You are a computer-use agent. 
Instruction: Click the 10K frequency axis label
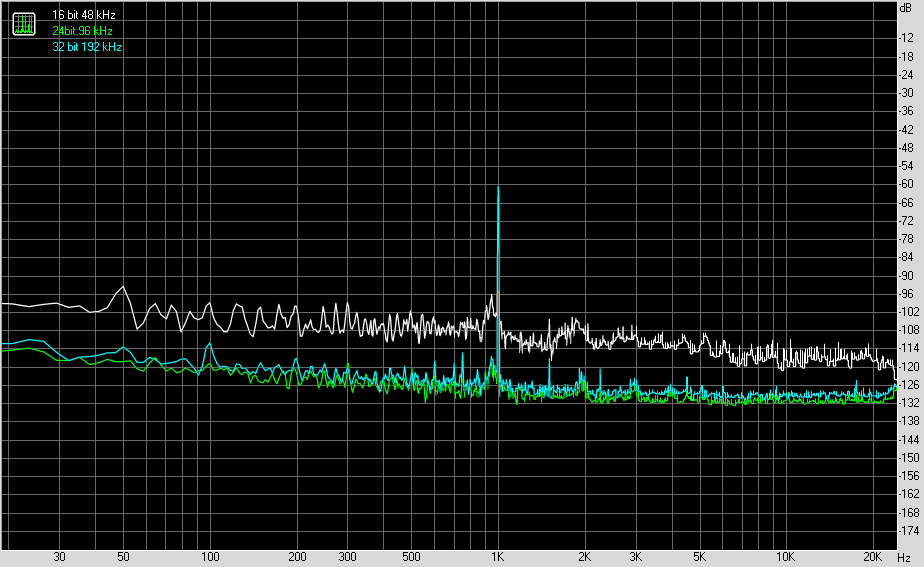(786, 557)
